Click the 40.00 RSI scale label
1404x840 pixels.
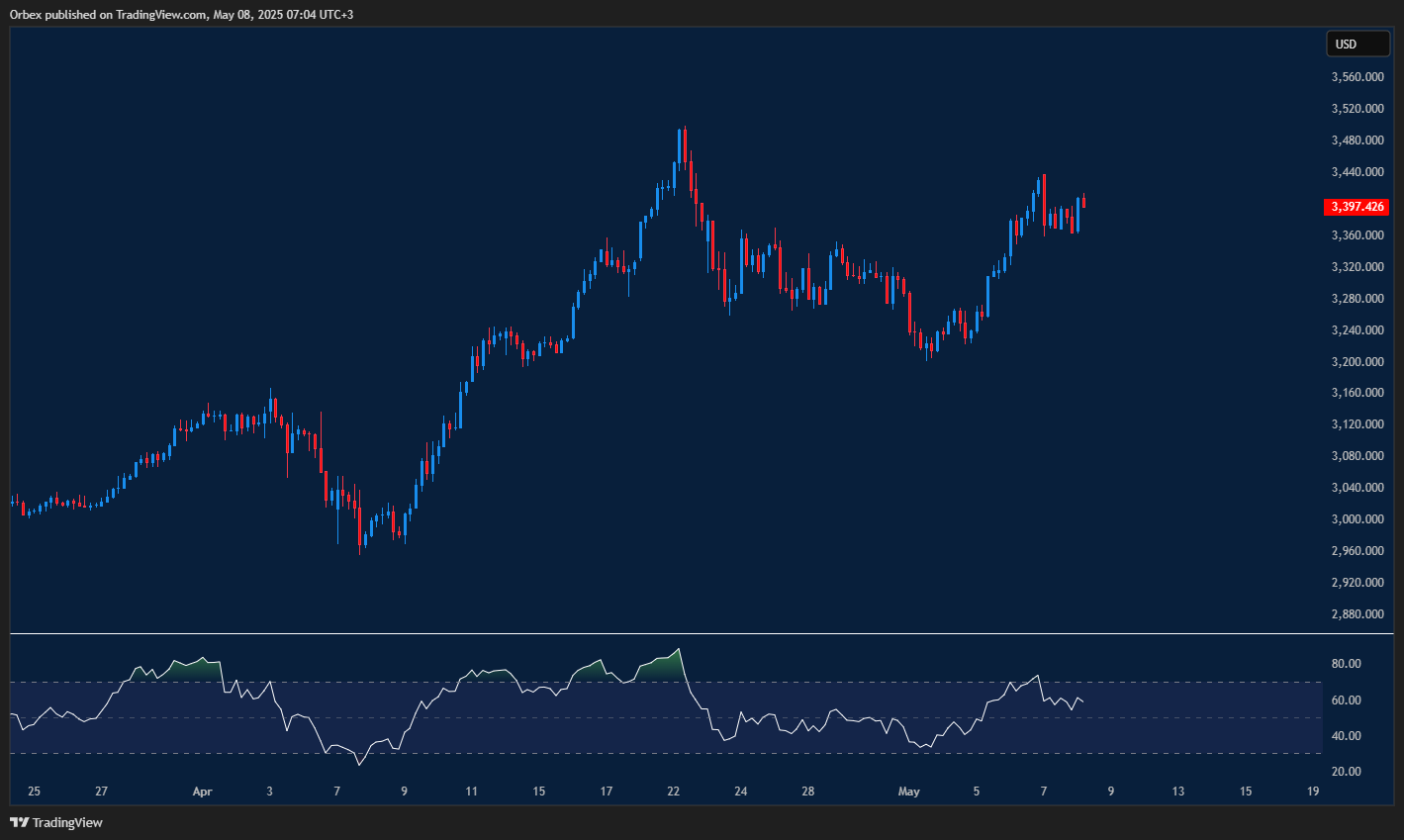coord(1347,736)
